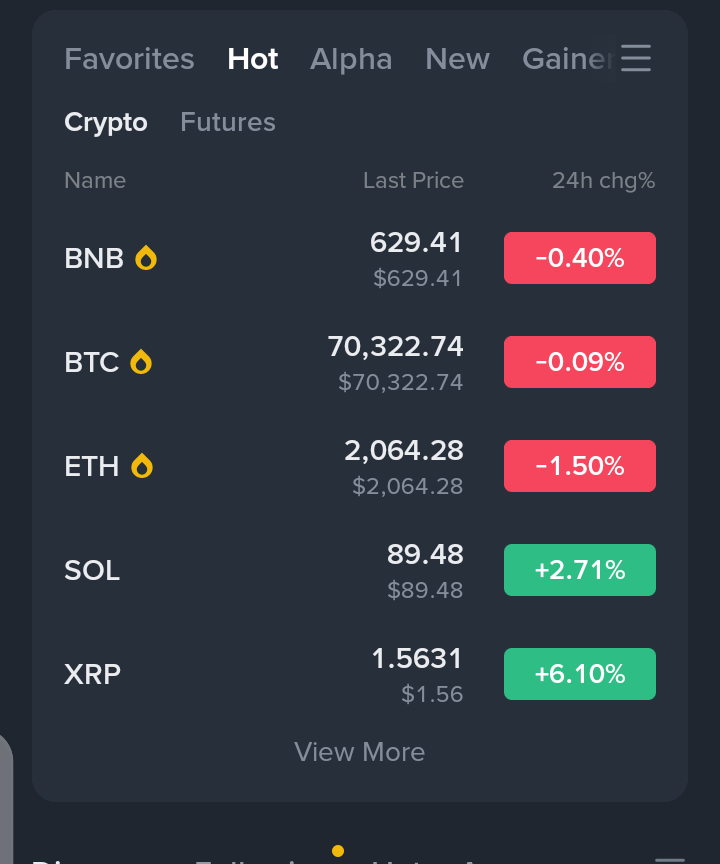Image resolution: width=720 pixels, height=864 pixels.
Task: Open the XRP coin row
Action: [x=93, y=674]
